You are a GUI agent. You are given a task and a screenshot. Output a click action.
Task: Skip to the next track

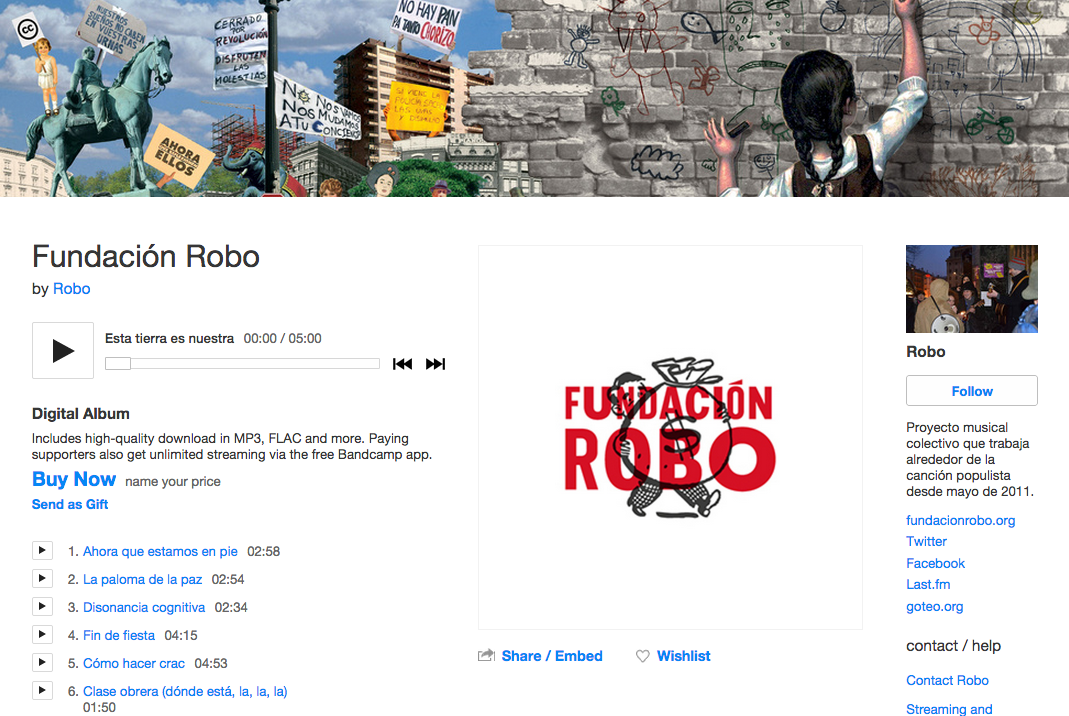tap(436, 364)
